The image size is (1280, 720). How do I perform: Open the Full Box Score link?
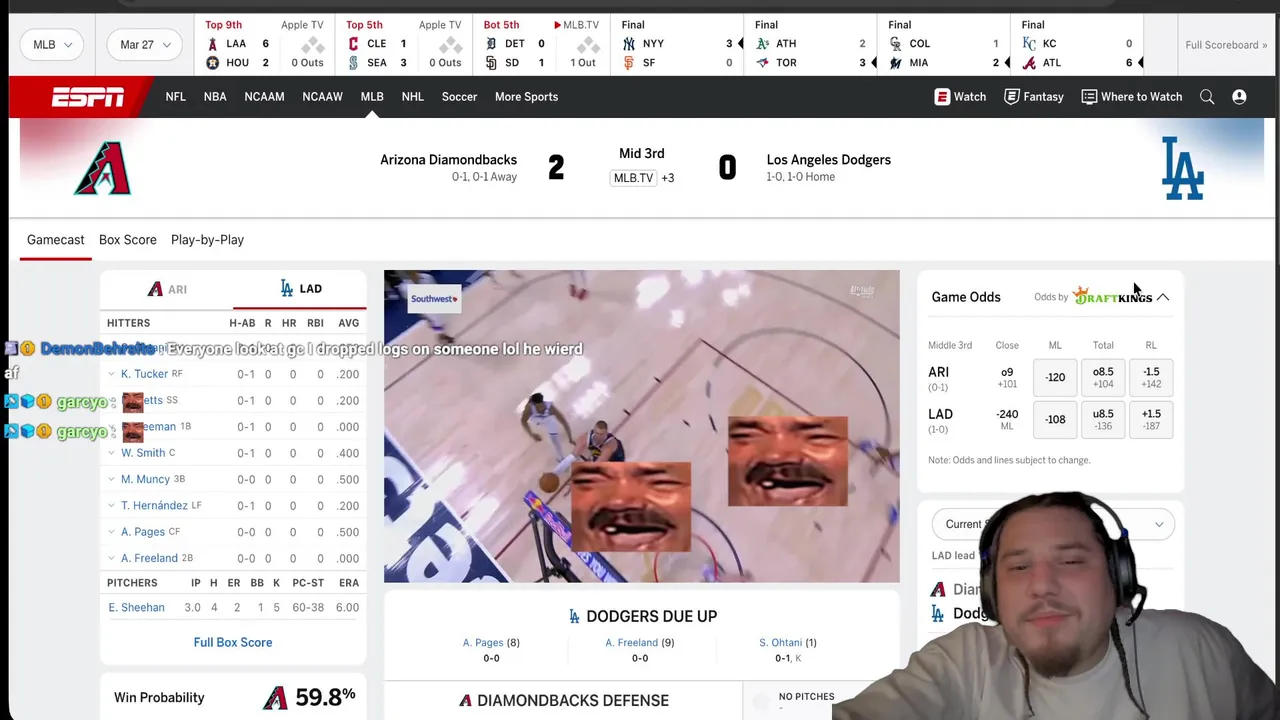pyautogui.click(x=233, y=642)
